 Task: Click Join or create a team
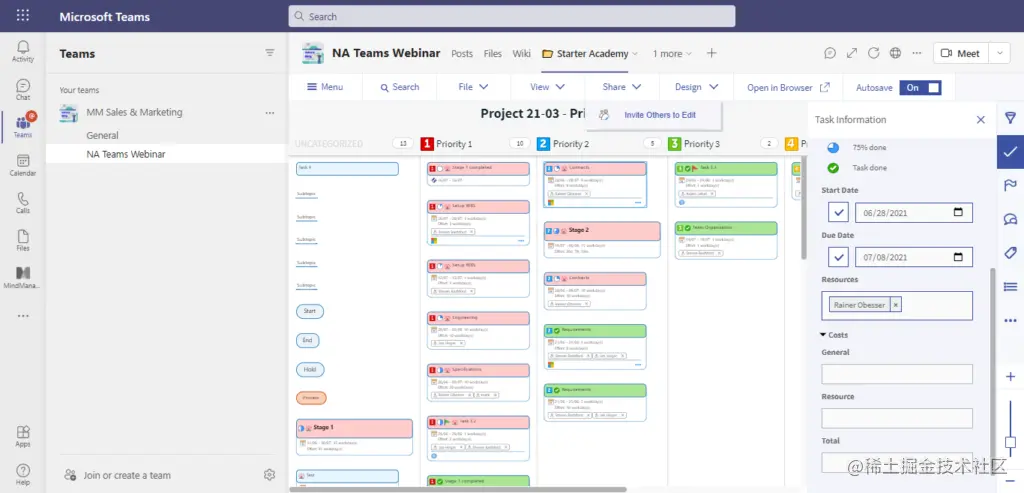[118, 475]
